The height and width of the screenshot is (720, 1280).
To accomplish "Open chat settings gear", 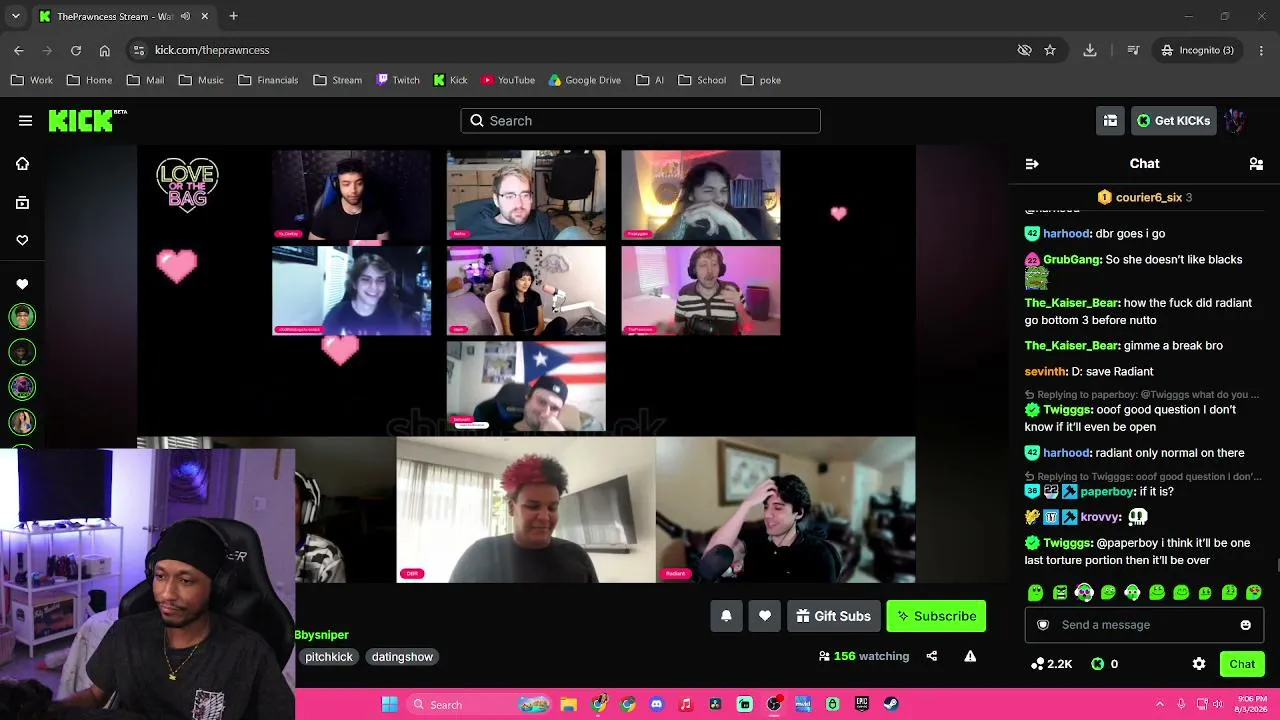I will point(1199,664).
